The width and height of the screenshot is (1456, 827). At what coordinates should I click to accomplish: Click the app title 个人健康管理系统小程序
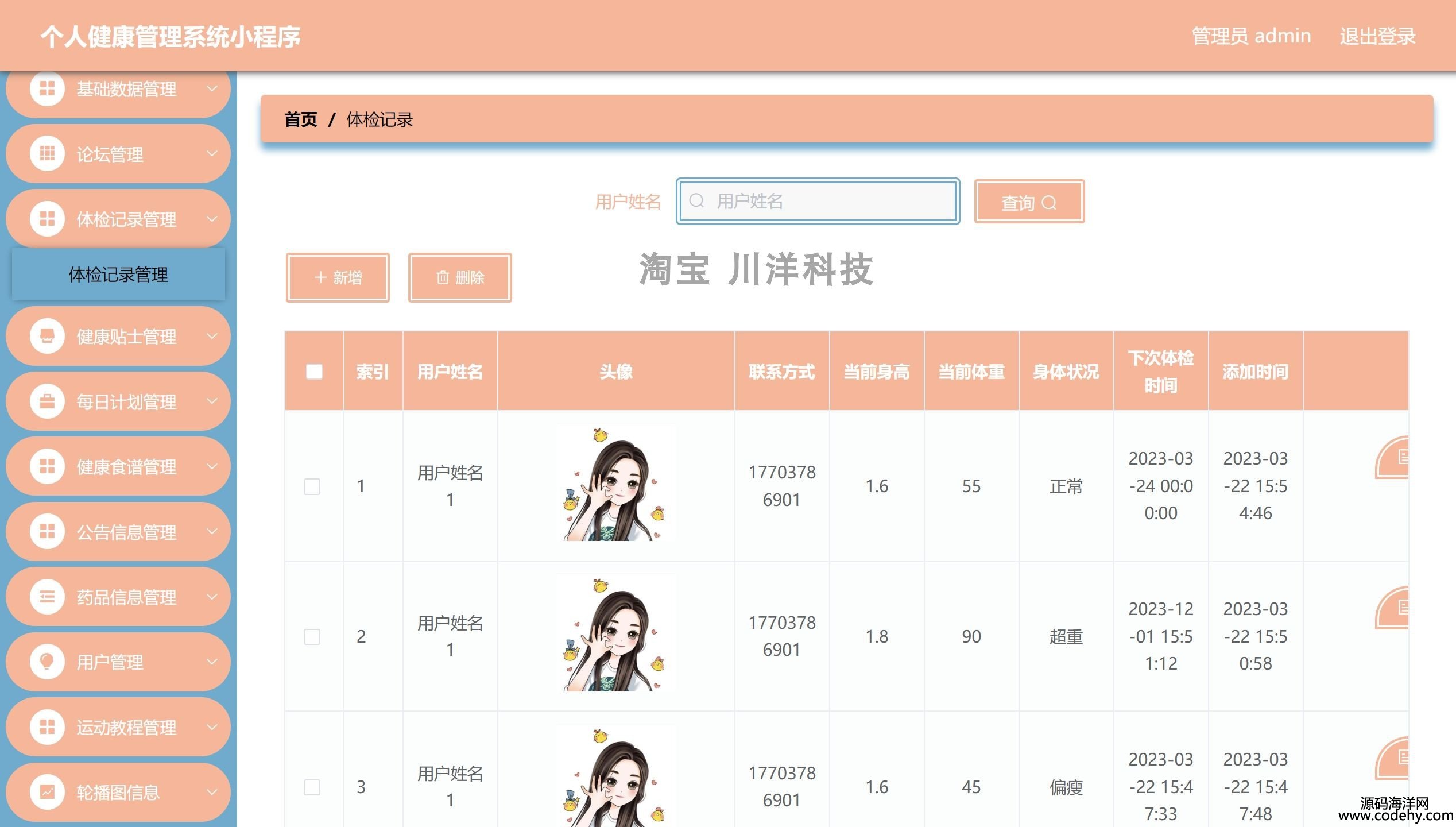tap(171, 36)
